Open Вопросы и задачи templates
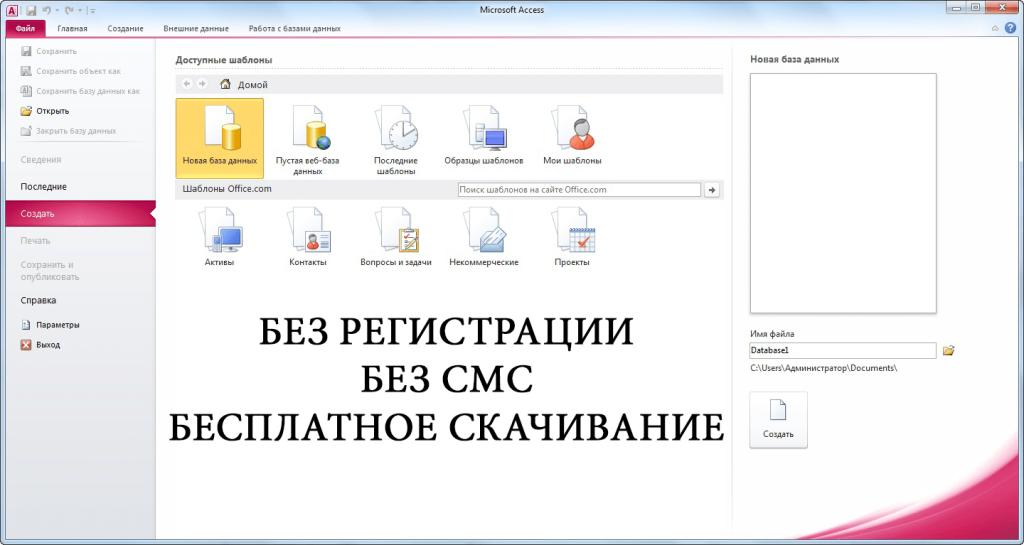The width and height of the screenshot is (1024, 545). click(x=396, y=236)
